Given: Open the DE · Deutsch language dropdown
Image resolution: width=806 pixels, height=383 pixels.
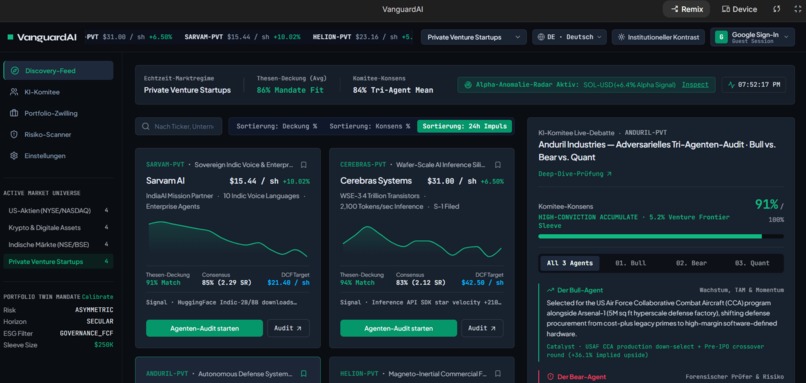Looking at the screenshot, I should pyautogui.click(x=569, y=37).
